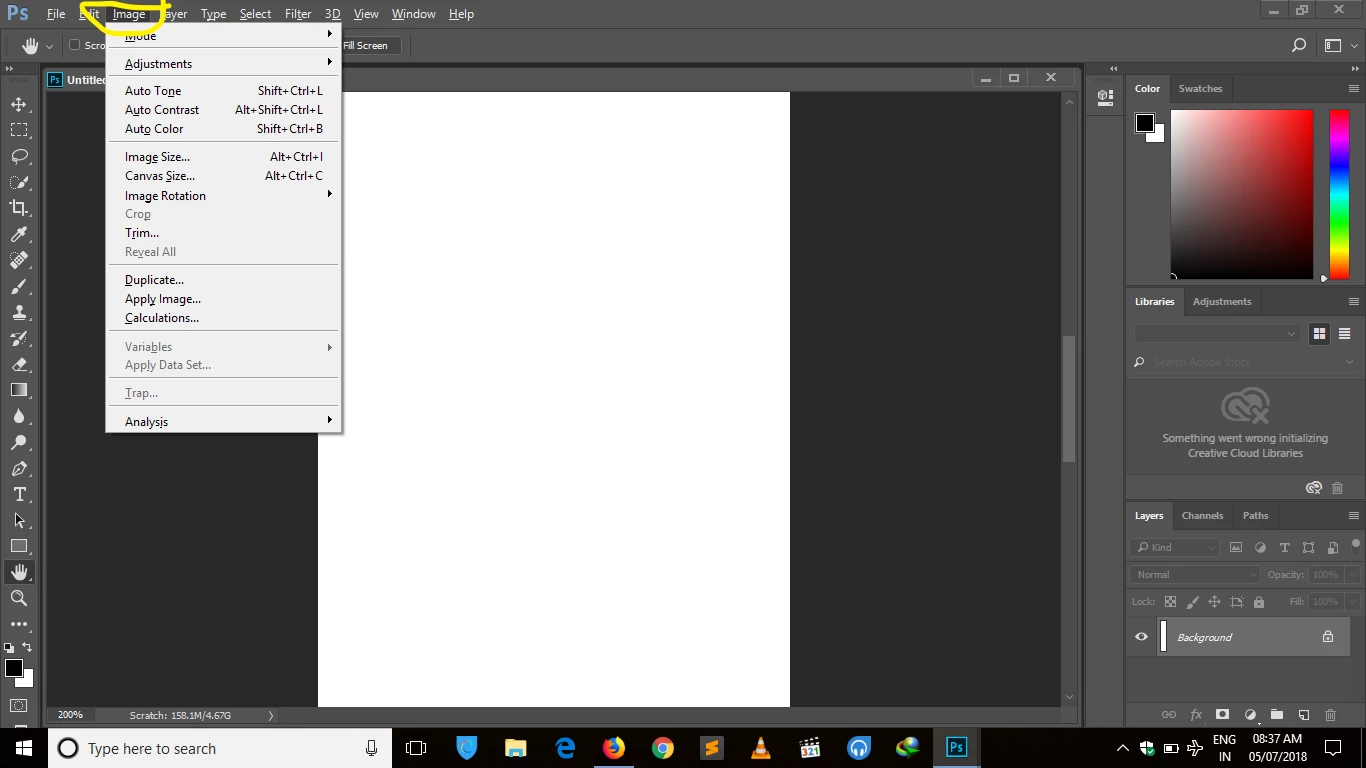Expand the Image Rotation submenu

pos(224,196)
